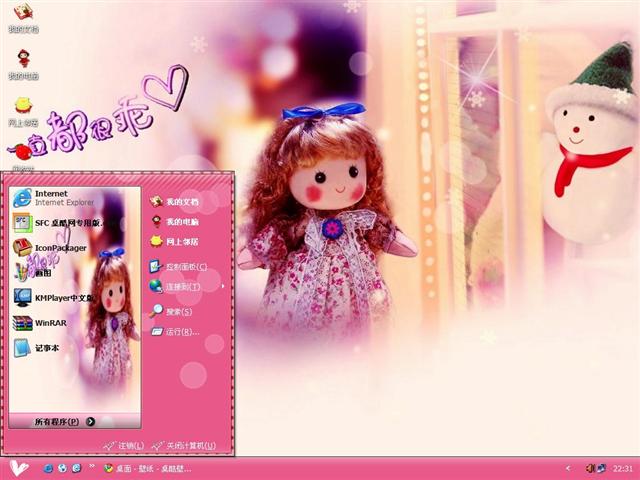Open the first blue quick launch icon
Screen dimensions: 640x480
click(49, 468)
